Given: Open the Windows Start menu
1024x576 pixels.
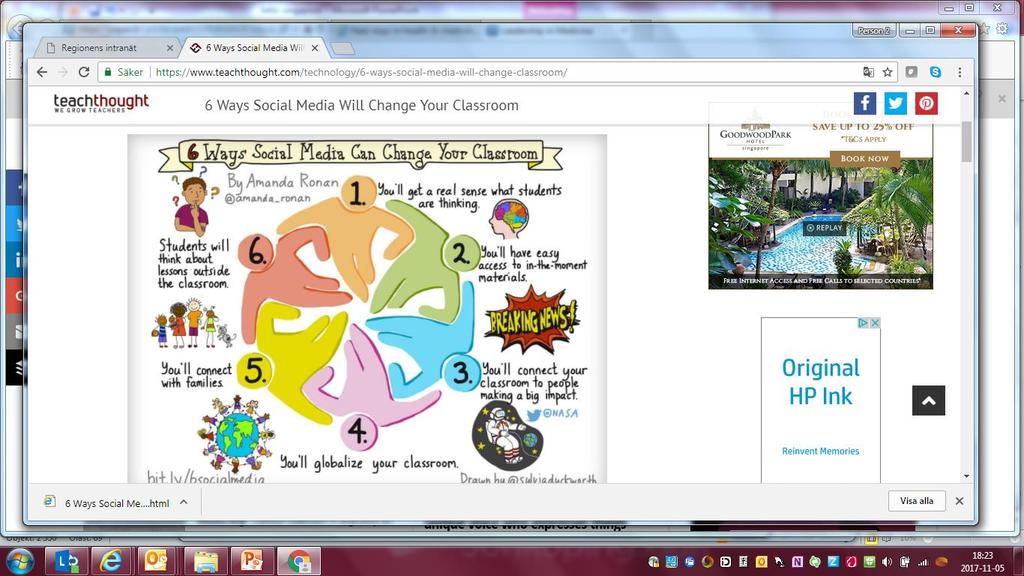Looking at the screenshot, I should 20,562.
